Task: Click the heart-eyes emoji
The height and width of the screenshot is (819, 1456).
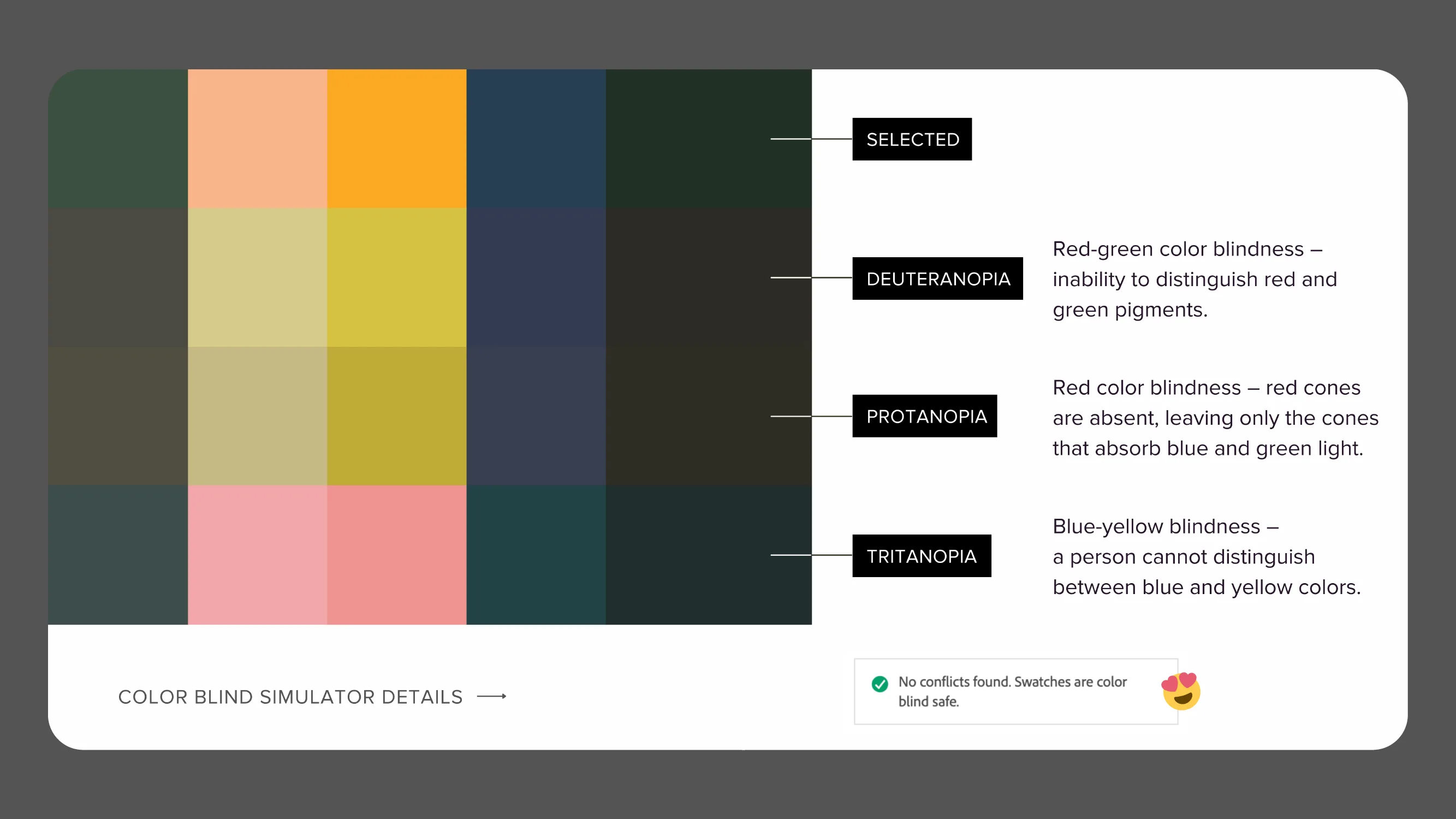Action: click(1181, 691)
